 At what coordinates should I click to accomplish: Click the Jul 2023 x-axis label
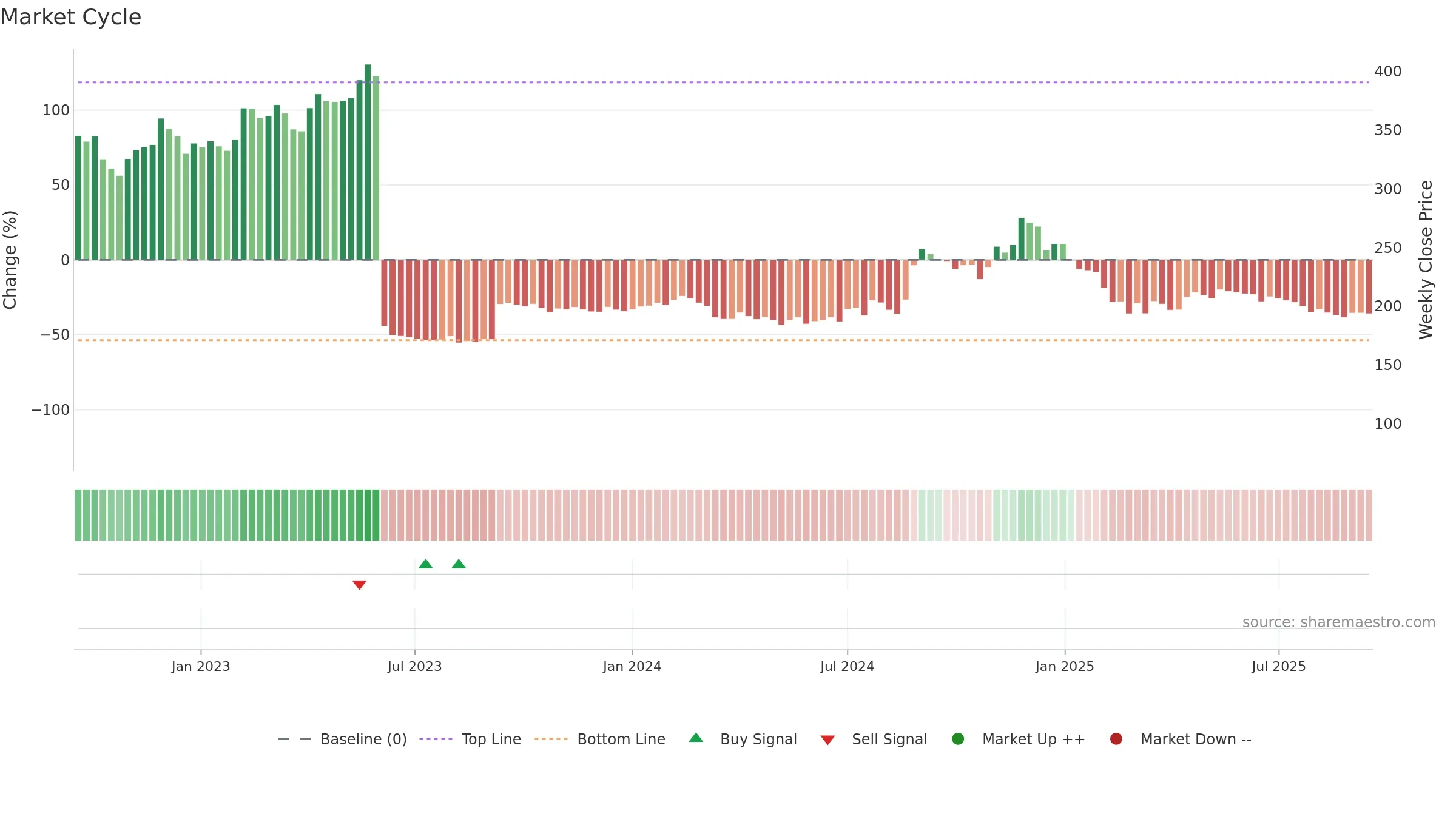tap(415, 667)
